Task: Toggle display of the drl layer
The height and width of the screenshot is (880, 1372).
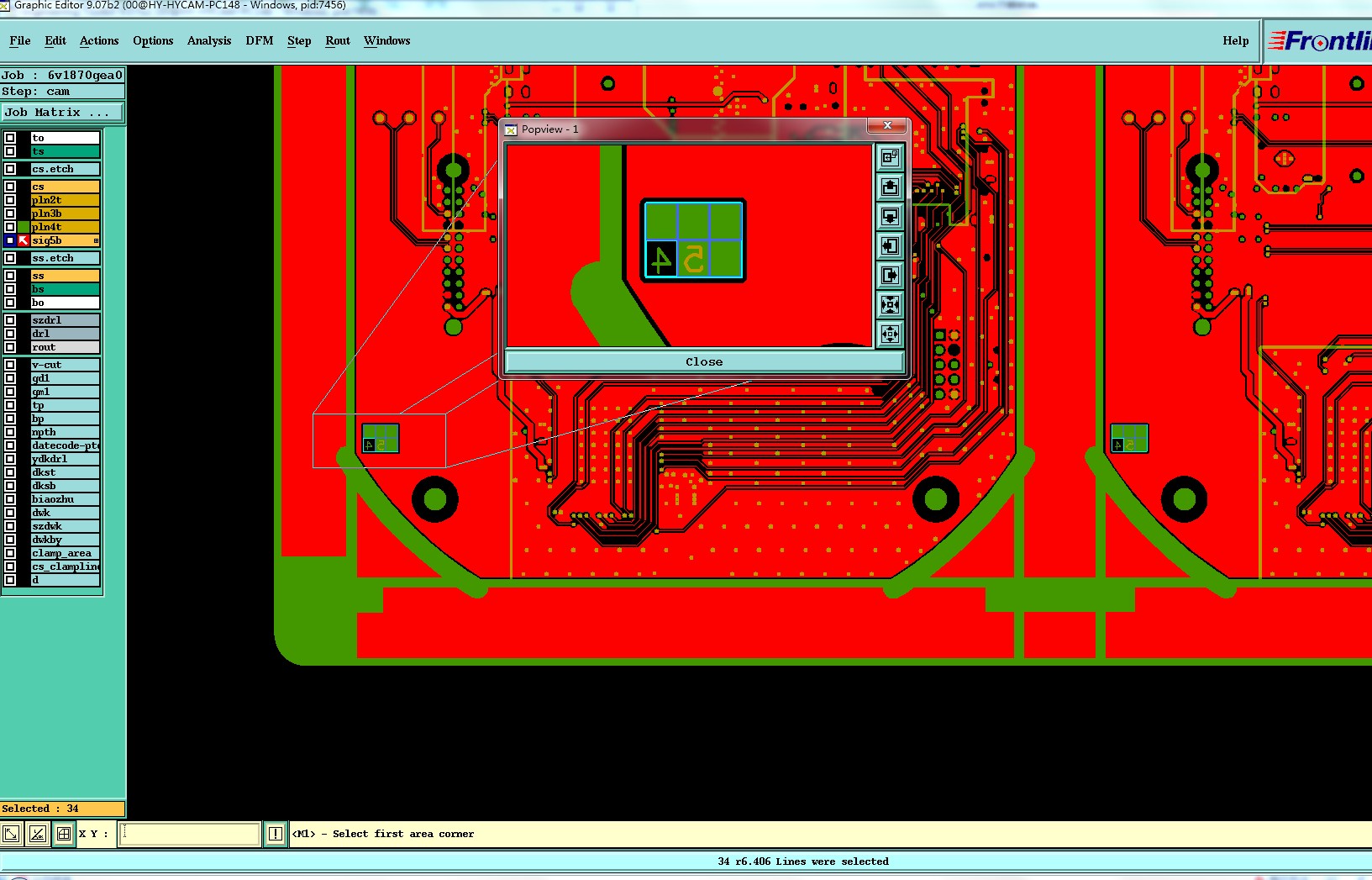Action: (10, 334)
